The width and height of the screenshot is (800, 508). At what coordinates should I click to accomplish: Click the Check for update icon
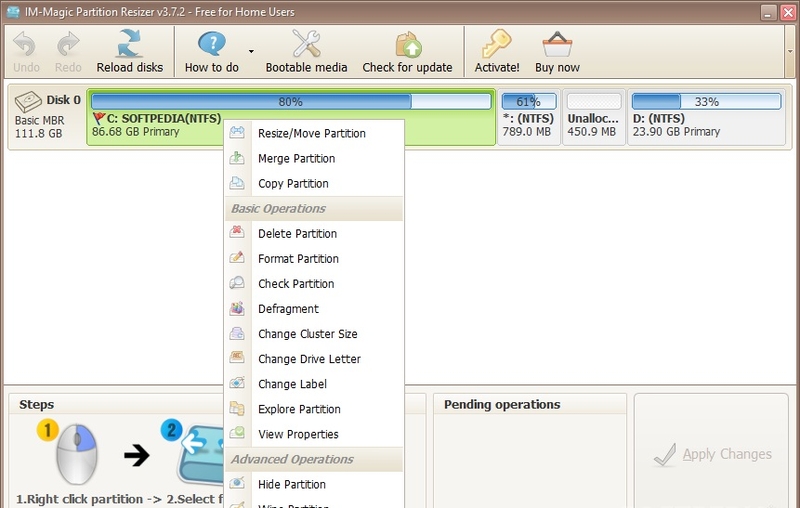coord(408,45)
